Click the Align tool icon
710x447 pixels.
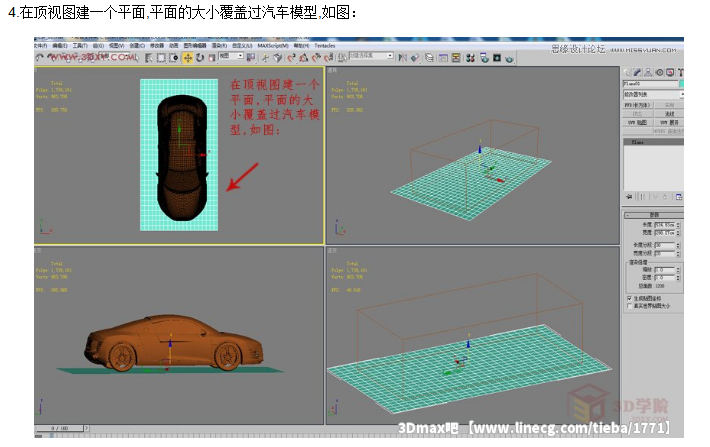coord(415,58)
